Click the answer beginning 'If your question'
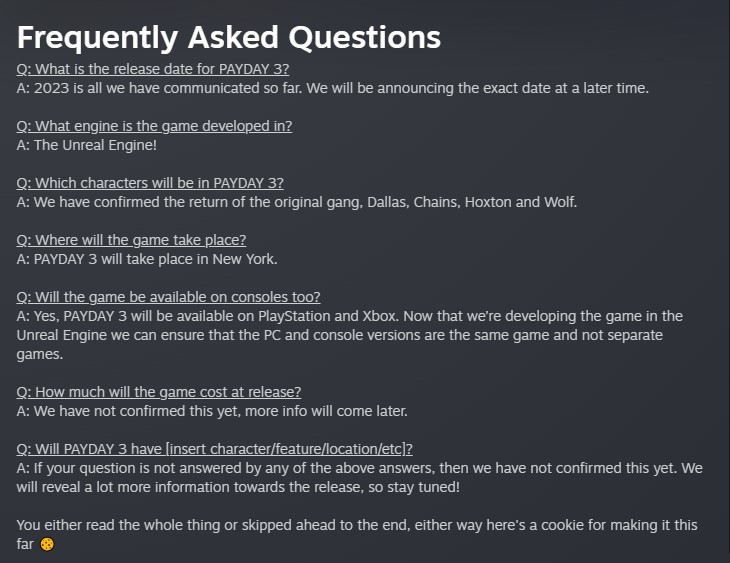 [x=360, y=468]
